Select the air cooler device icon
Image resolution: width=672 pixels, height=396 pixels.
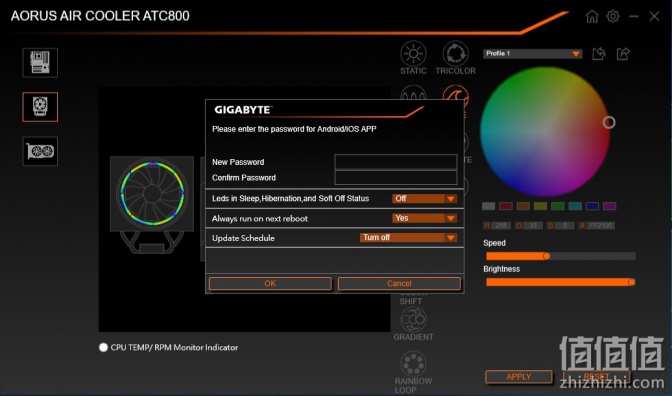coord(40,107)
